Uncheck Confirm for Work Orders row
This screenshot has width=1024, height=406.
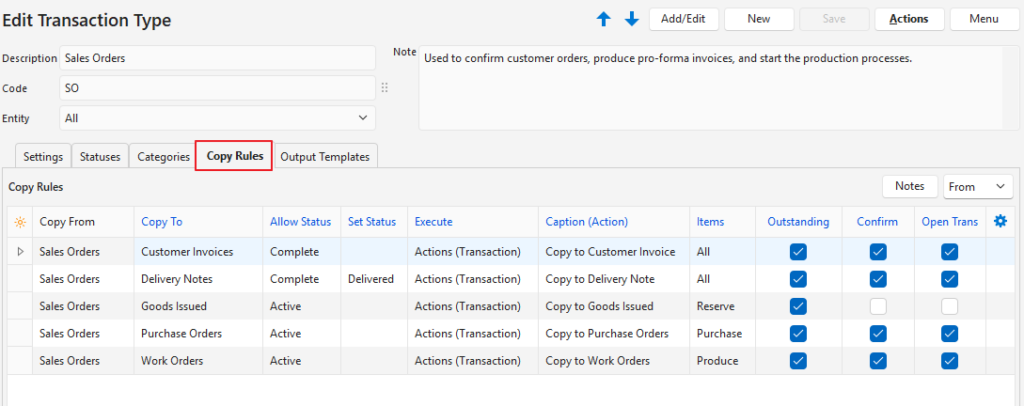coord(877,360)
